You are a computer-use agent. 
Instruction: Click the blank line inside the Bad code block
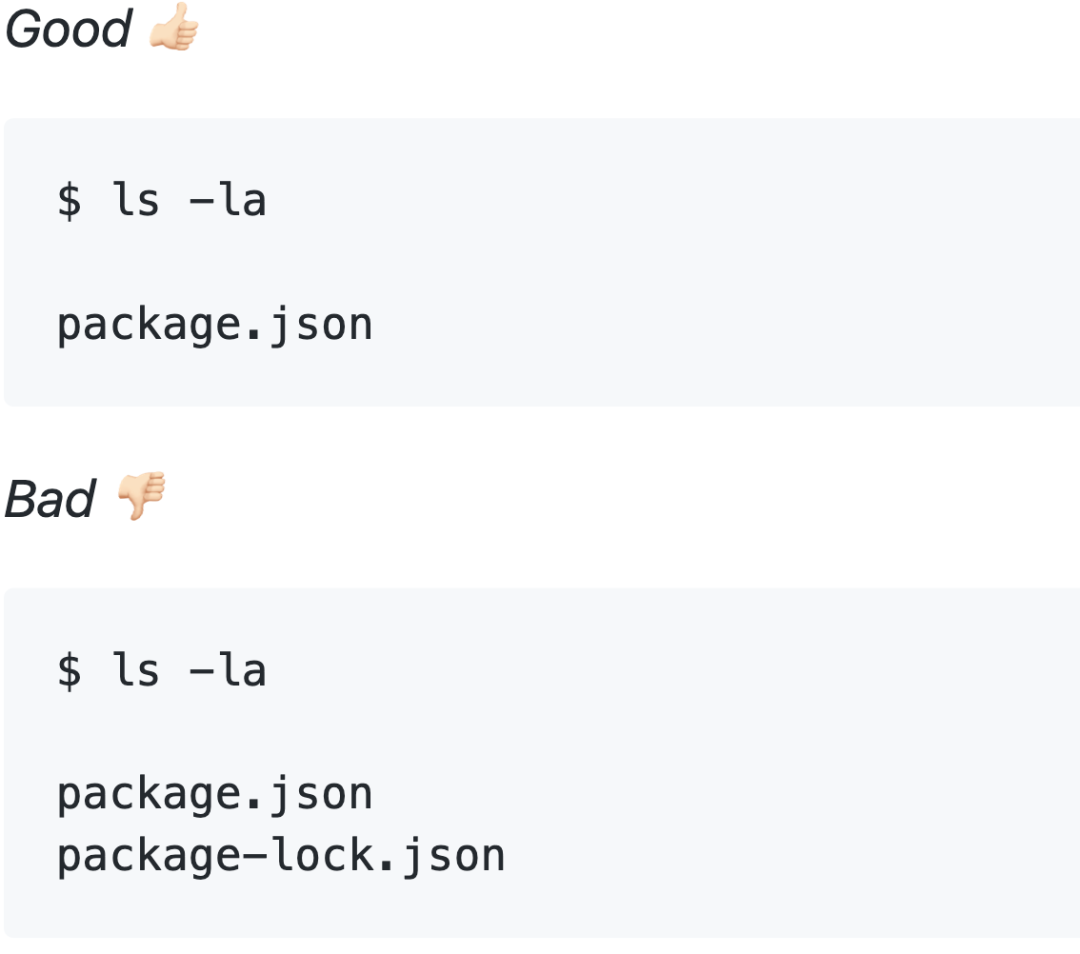click(x=542, y=732)
